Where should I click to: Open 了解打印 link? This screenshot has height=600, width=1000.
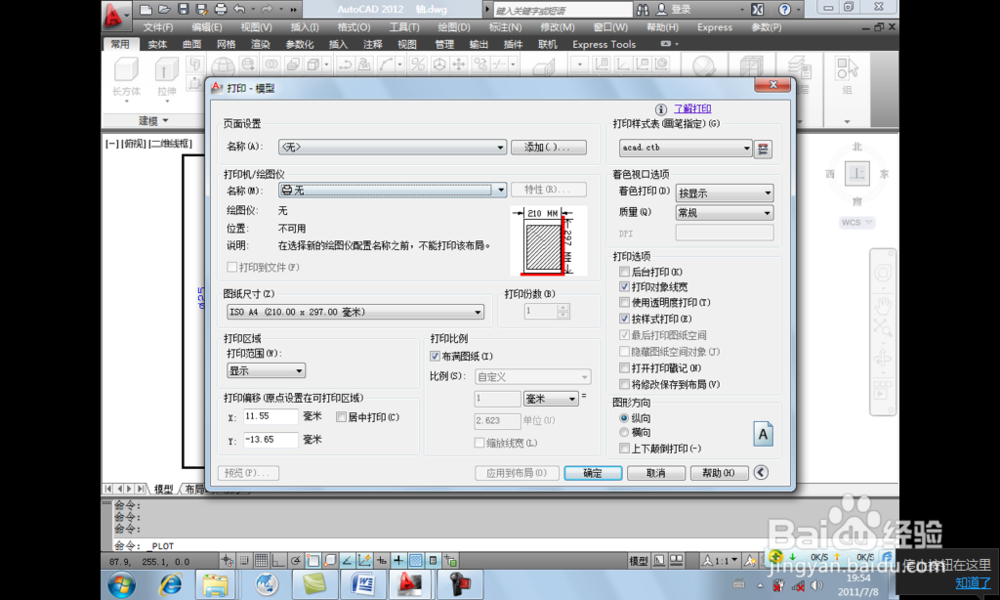pos(693,109)
